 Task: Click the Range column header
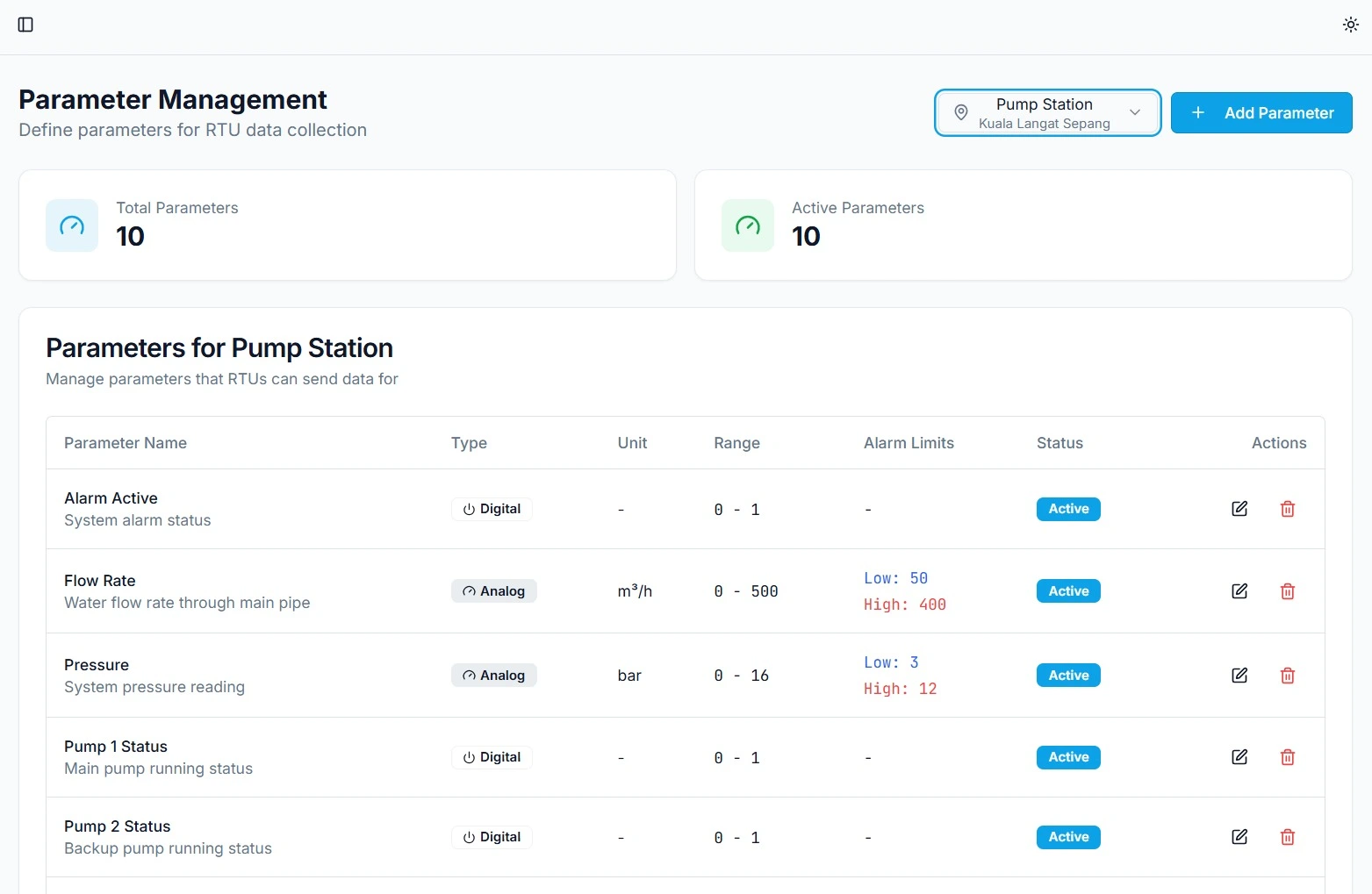pyautogui.click(x=736, y=443)
